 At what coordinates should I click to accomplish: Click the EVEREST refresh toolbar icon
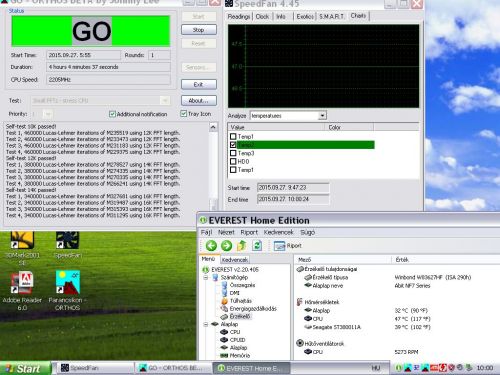click(257, 246)
